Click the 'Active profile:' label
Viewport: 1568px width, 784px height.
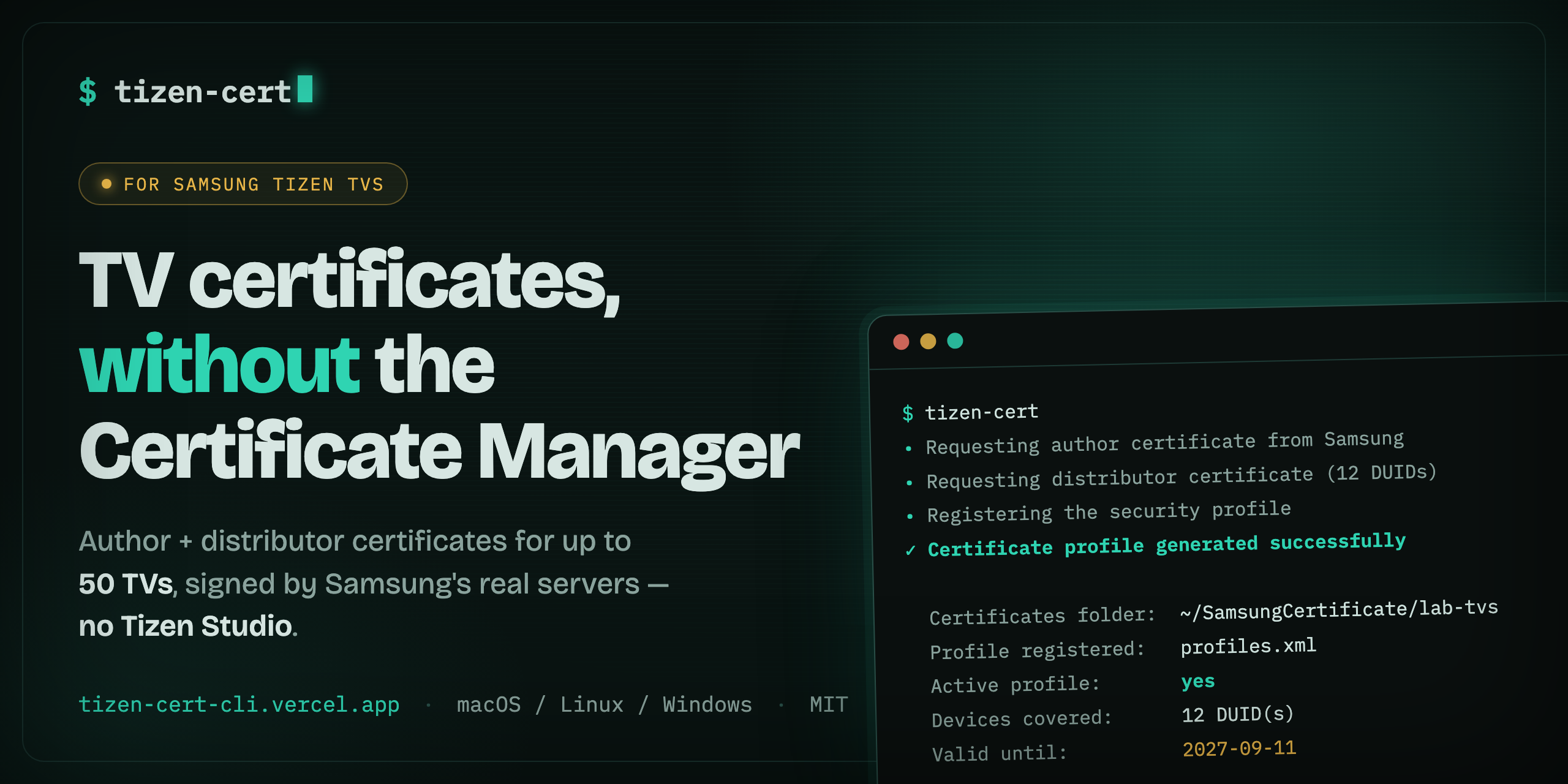(x=1016, y=684)
